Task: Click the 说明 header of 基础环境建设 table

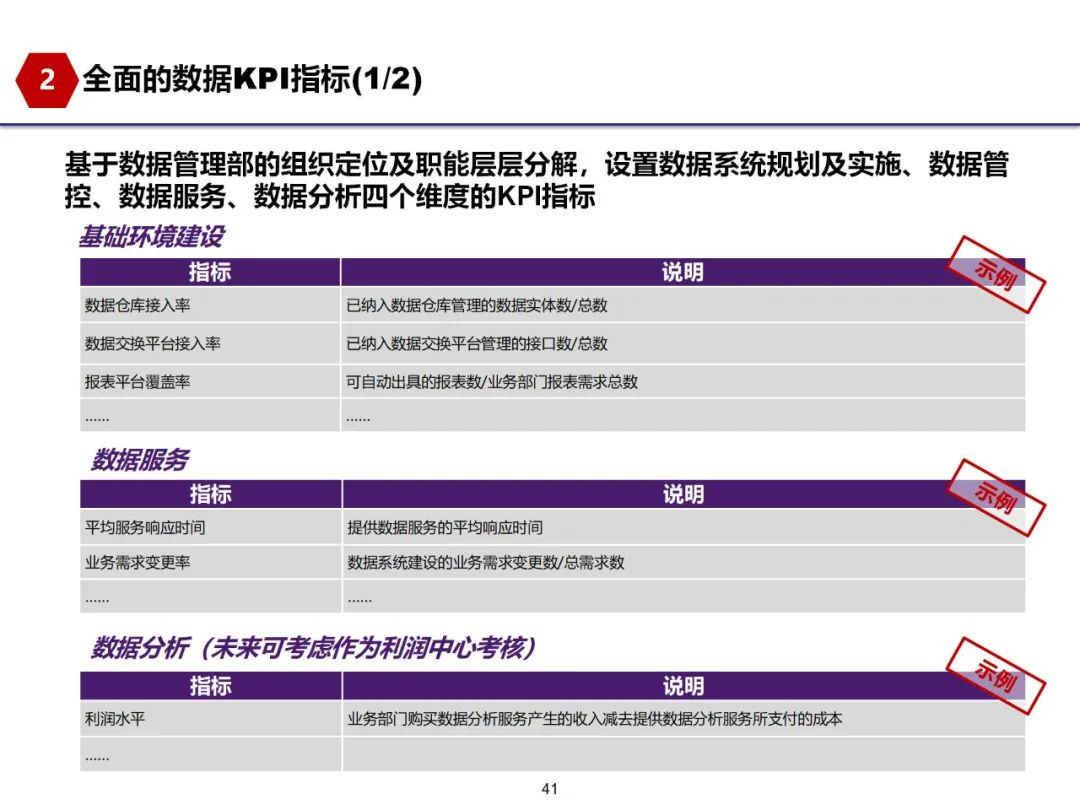Action: (x=683, y=272)
